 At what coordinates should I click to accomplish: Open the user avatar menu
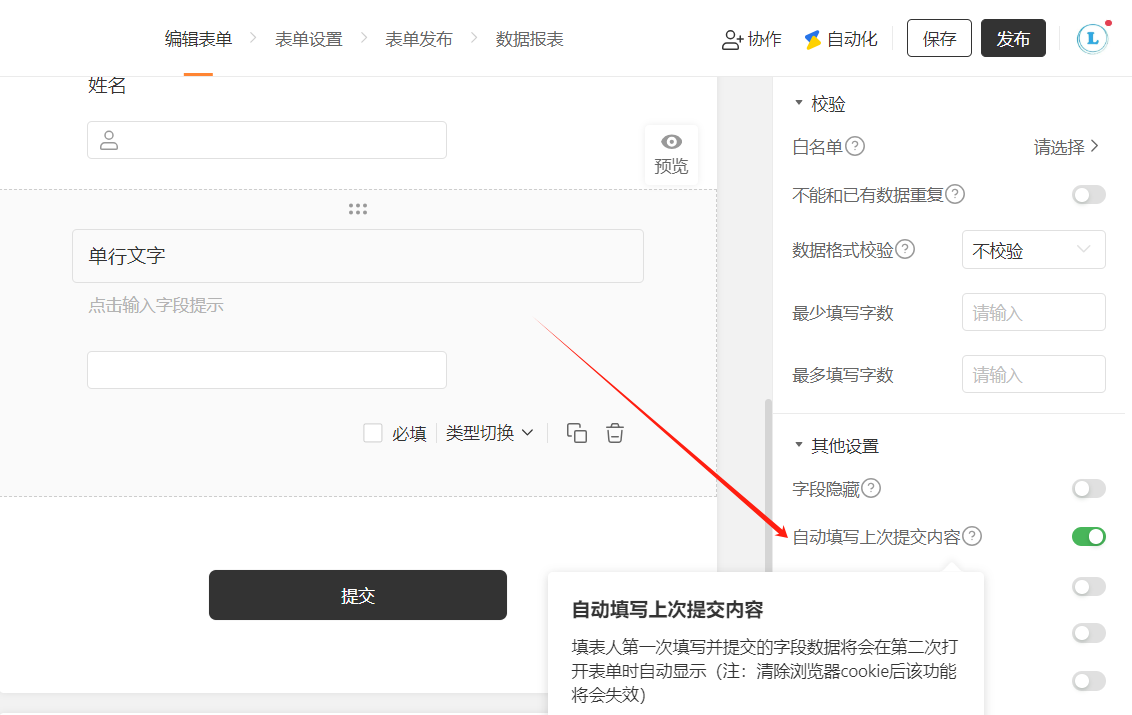tap(1092, 38)
